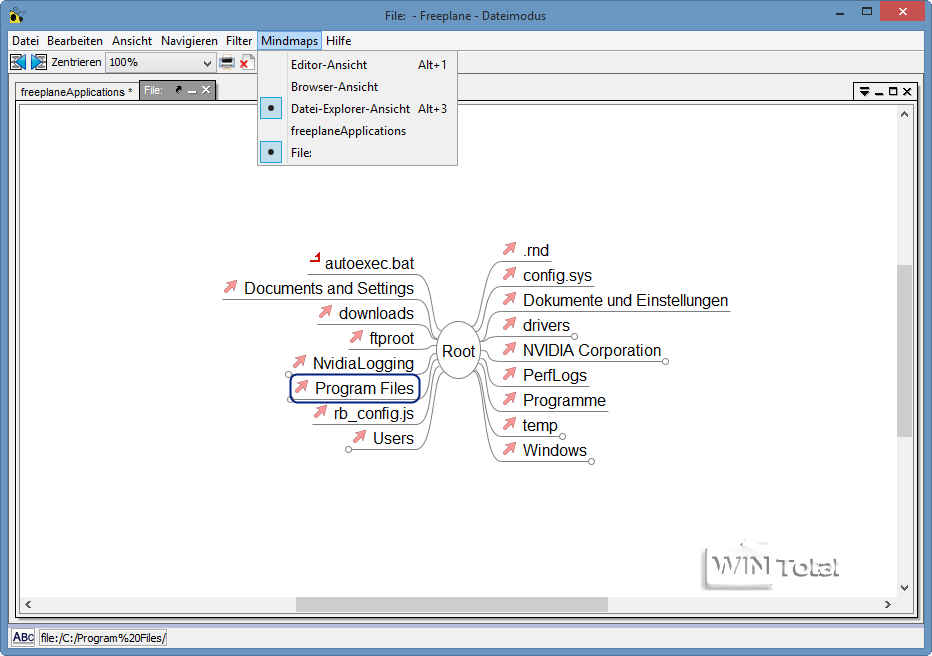Image resolution: width=932 pixels, height=656 pixels.
Task: Open the Filter menu
Action: 239,41
